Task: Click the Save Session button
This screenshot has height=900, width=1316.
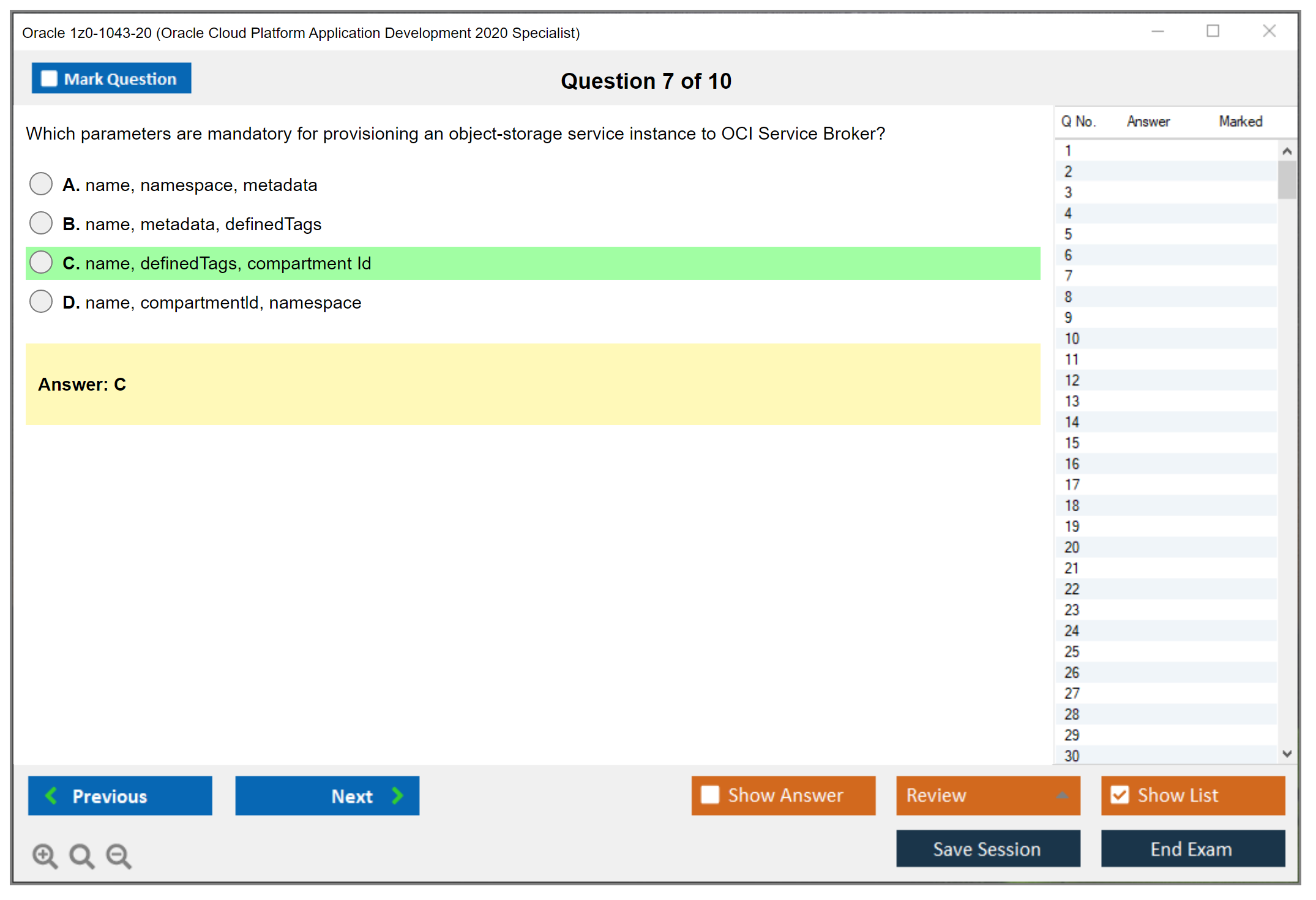Action: (987, 849)
